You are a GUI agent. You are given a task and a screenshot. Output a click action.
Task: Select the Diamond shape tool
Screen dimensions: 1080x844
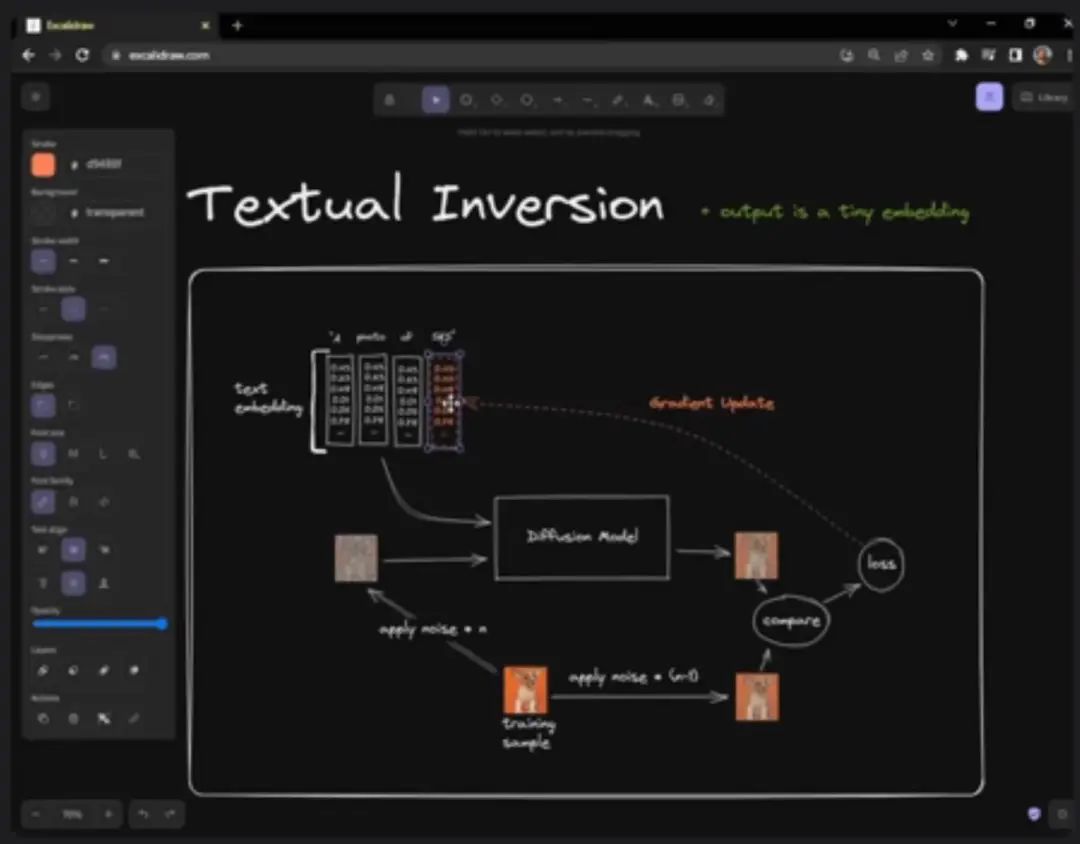point(497,100)
